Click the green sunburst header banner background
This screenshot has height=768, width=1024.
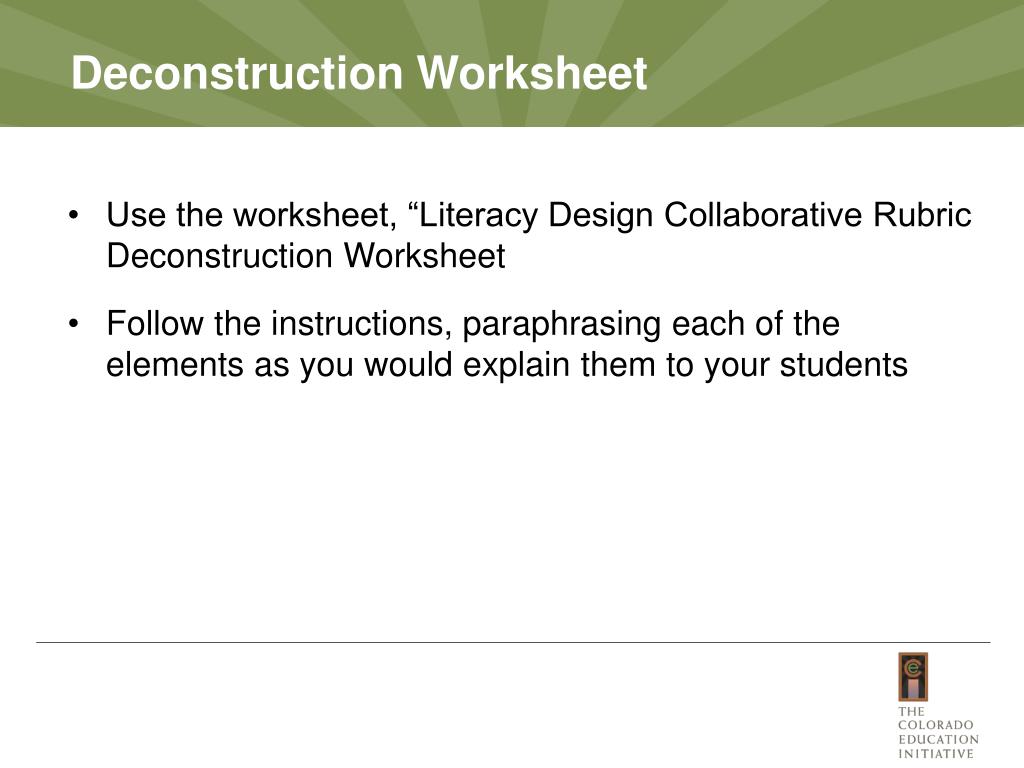pyautogui.click(x=836, y=63)
